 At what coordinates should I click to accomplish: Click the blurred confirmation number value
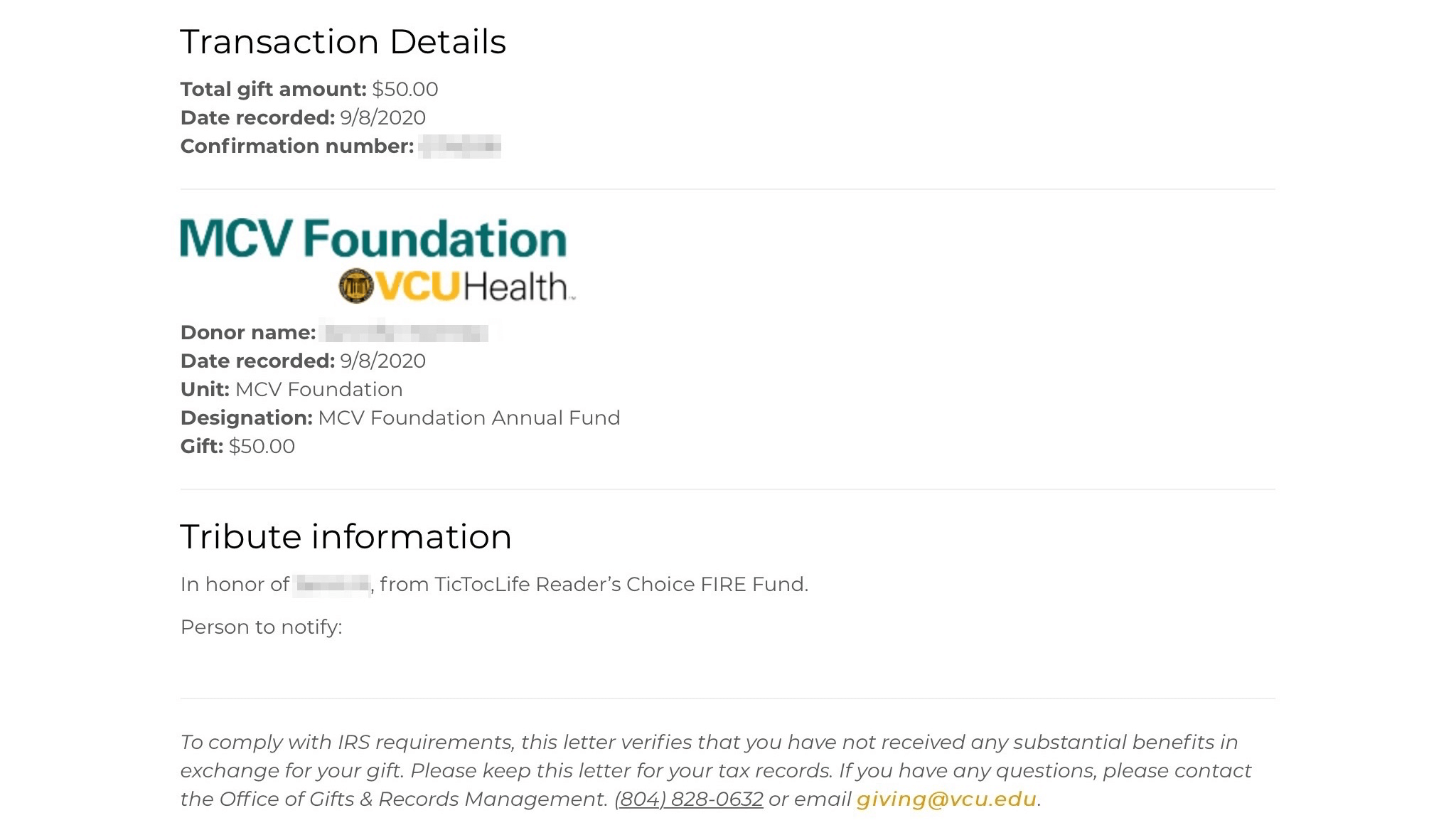pyautogui.click(x=460, y=147)
